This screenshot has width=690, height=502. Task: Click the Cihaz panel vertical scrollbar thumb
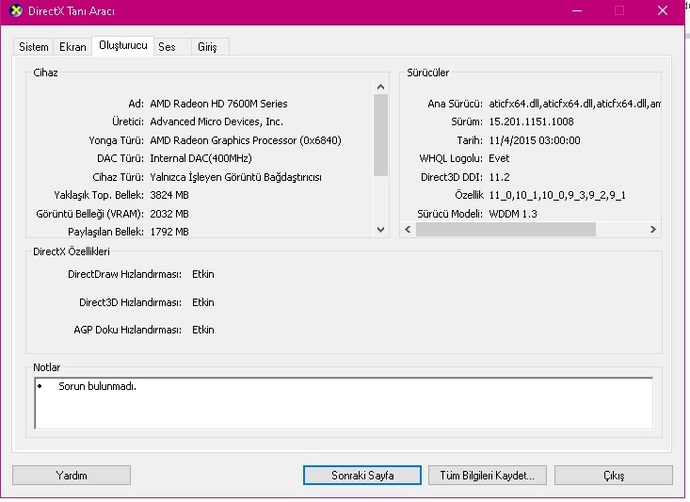pyautogui.click(x=381, y=135)
